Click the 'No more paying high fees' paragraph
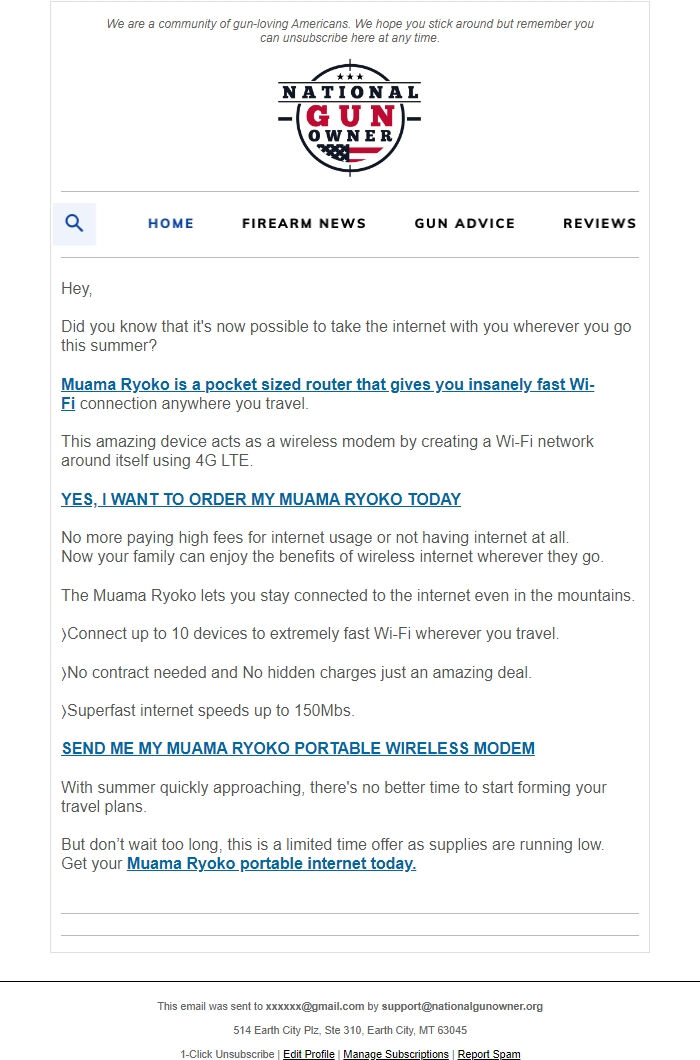 point(332,547)
